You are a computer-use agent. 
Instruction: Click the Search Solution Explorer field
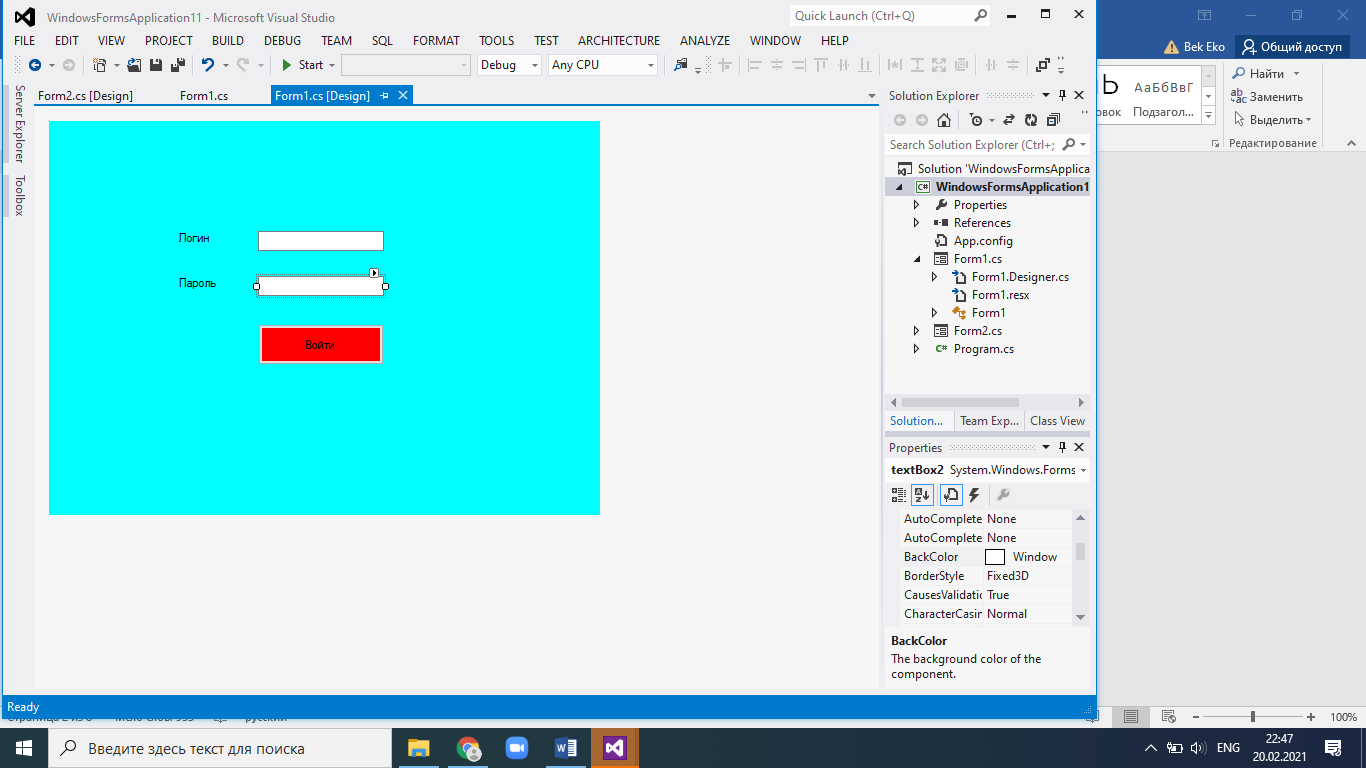pos(972,145)
